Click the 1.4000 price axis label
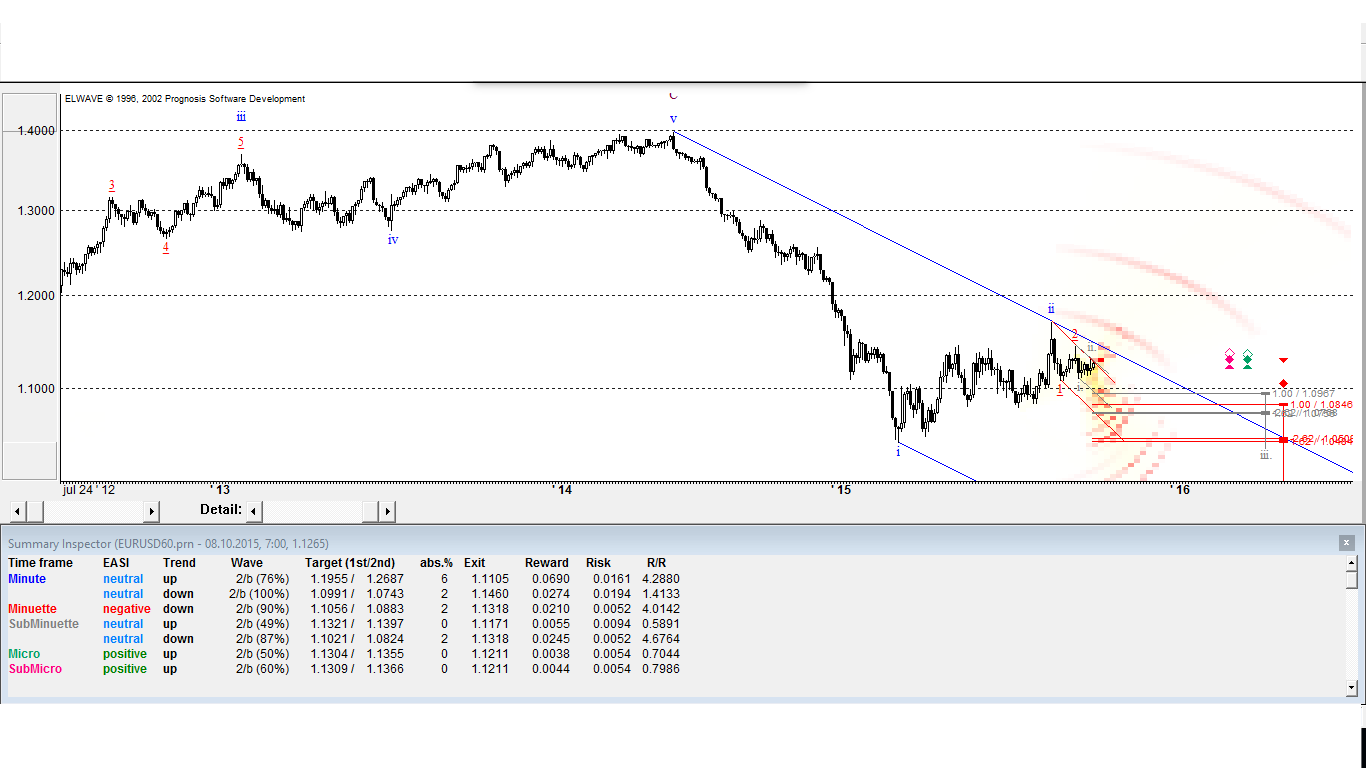1366x768 pixels. [36, 131]
